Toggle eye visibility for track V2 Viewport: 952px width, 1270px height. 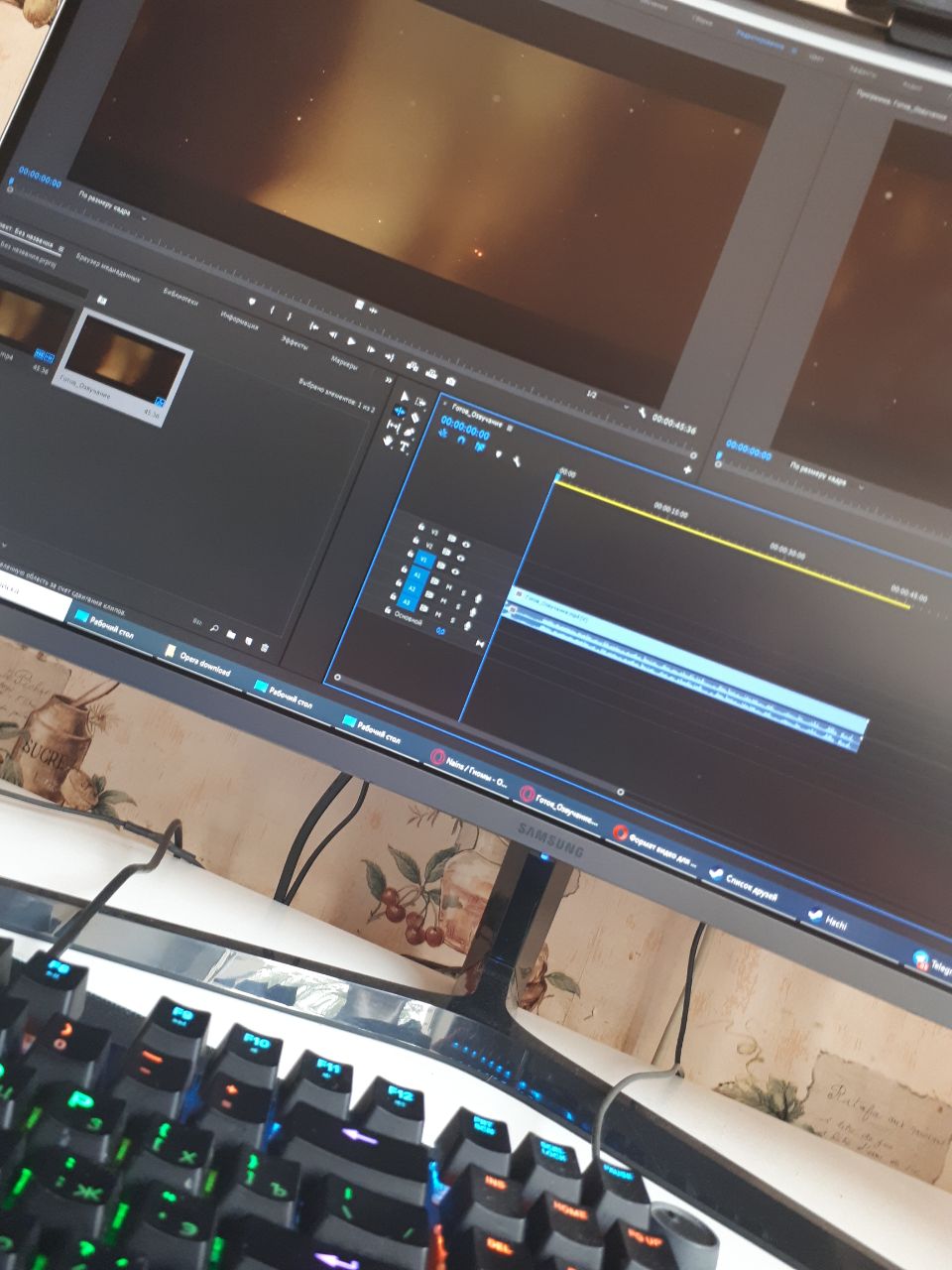click(x=460, y=558)
